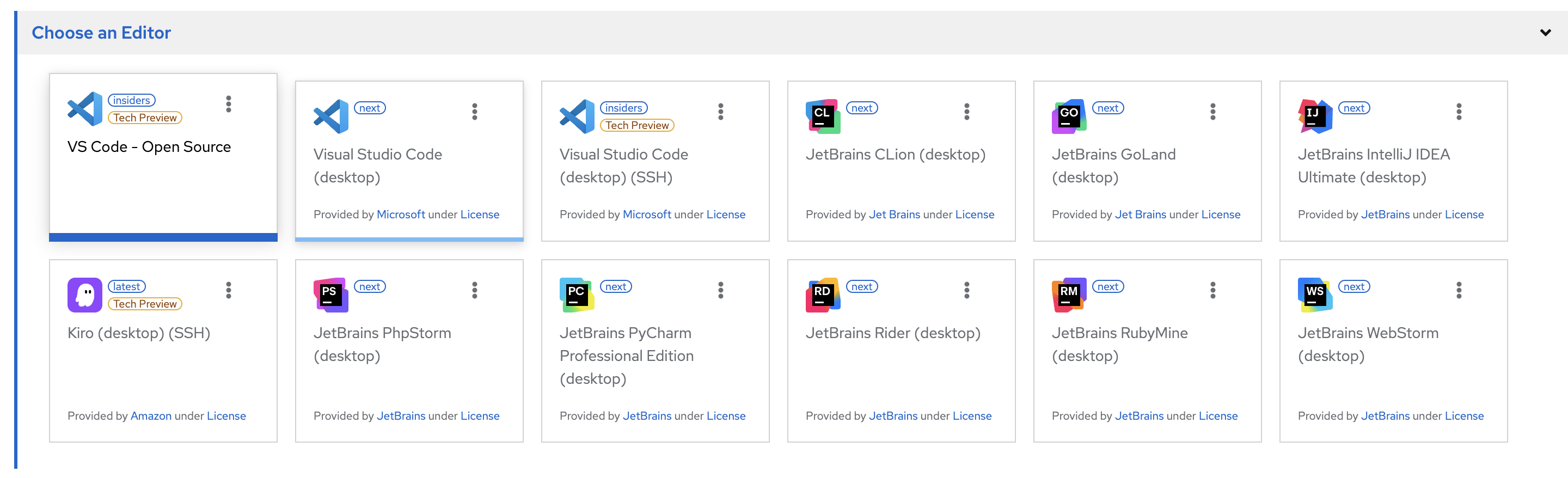Click the Kiro ghost logo icon
The height and width of the screenshot is (478, 1568).
click(84, 295)
